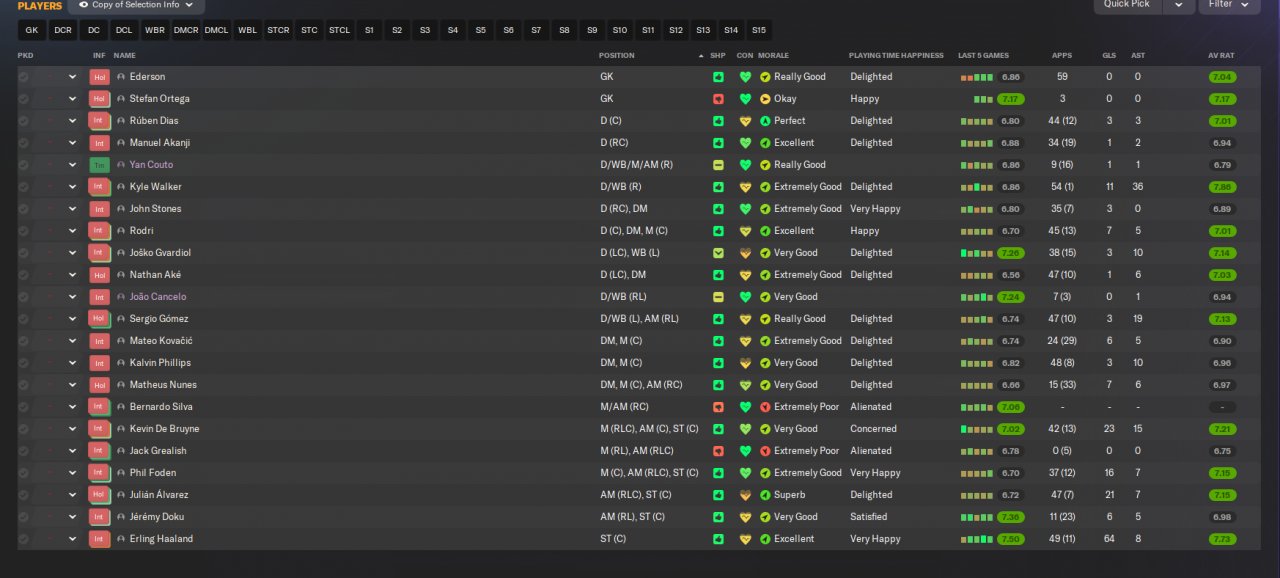Click the Hol info badge for Julián Álvarez
Viewport: 1280px width, 578px height.
pos(99,495)
